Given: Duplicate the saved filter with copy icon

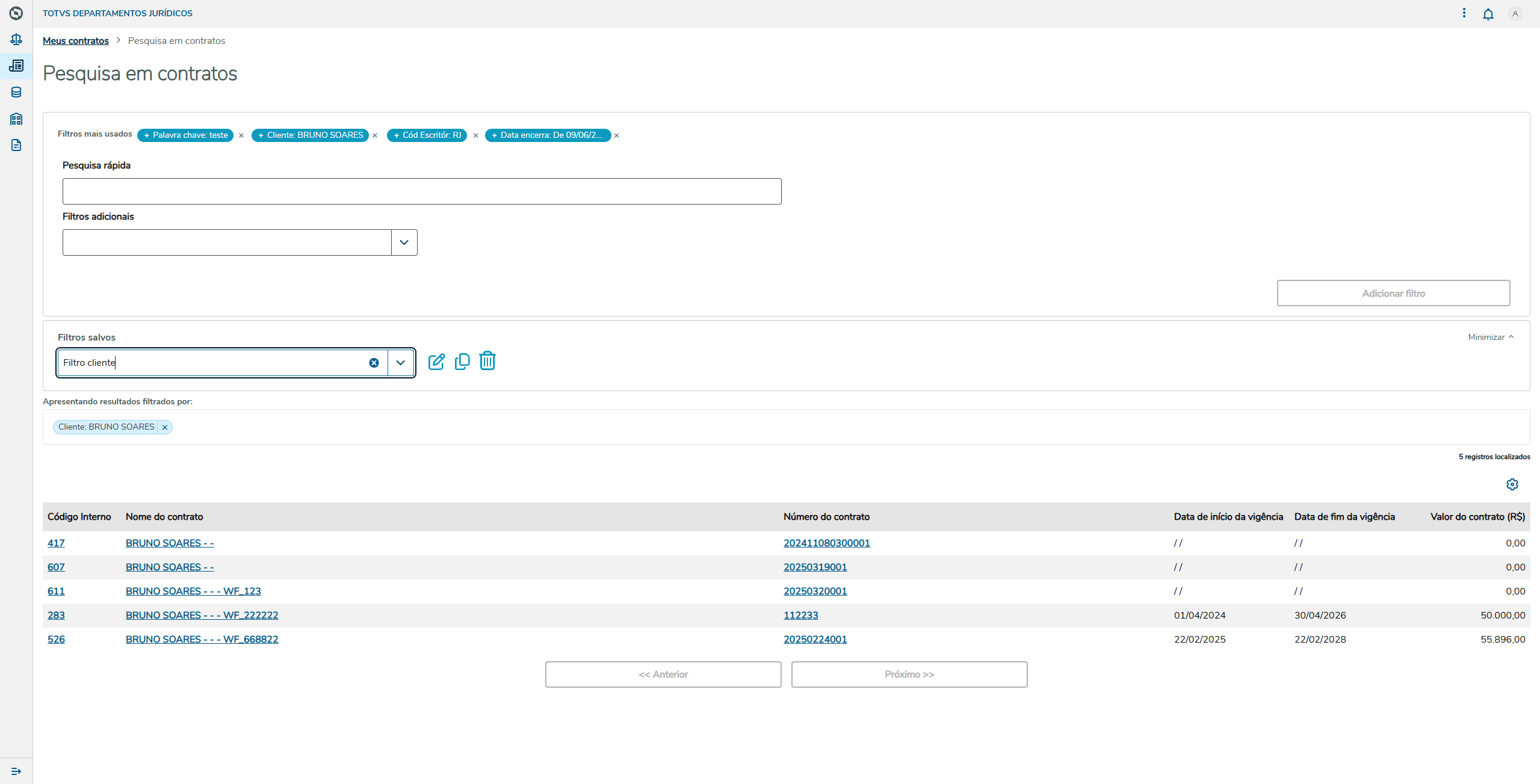Looking at the screenshot, I should pyautogui.click(x=462, y=362).
